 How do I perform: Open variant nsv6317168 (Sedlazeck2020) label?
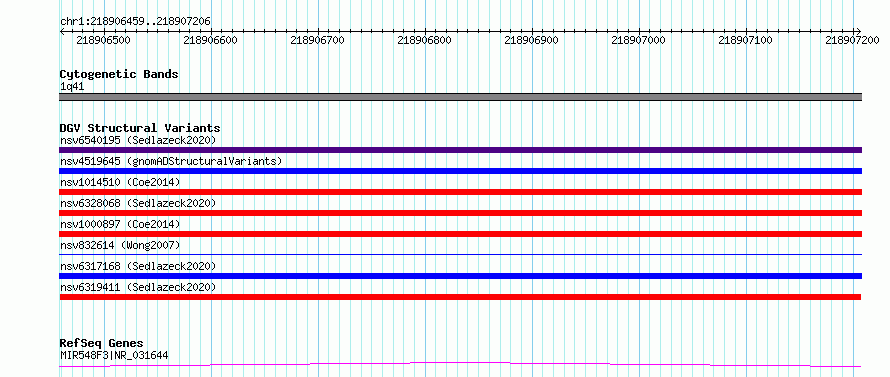(138, 266)
